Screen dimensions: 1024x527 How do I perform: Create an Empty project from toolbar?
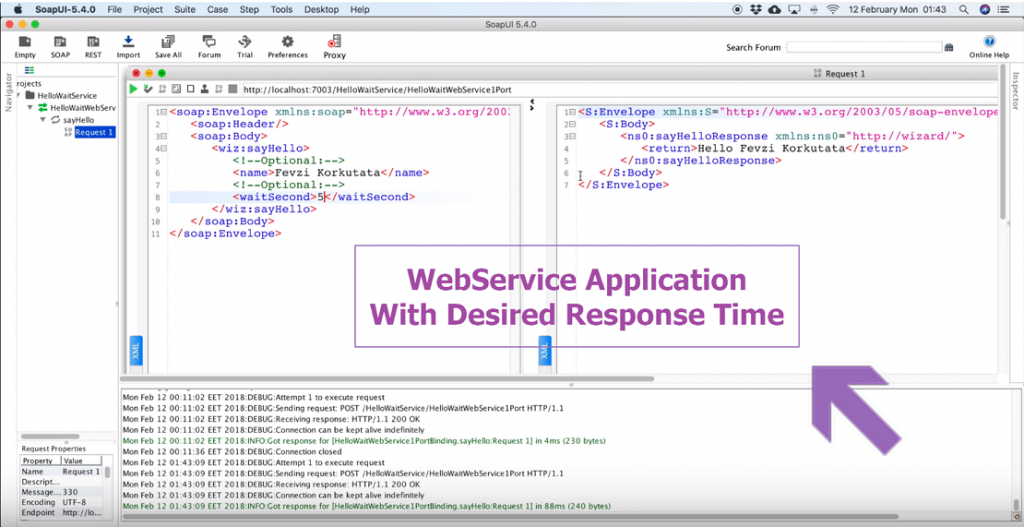(25, 47)
